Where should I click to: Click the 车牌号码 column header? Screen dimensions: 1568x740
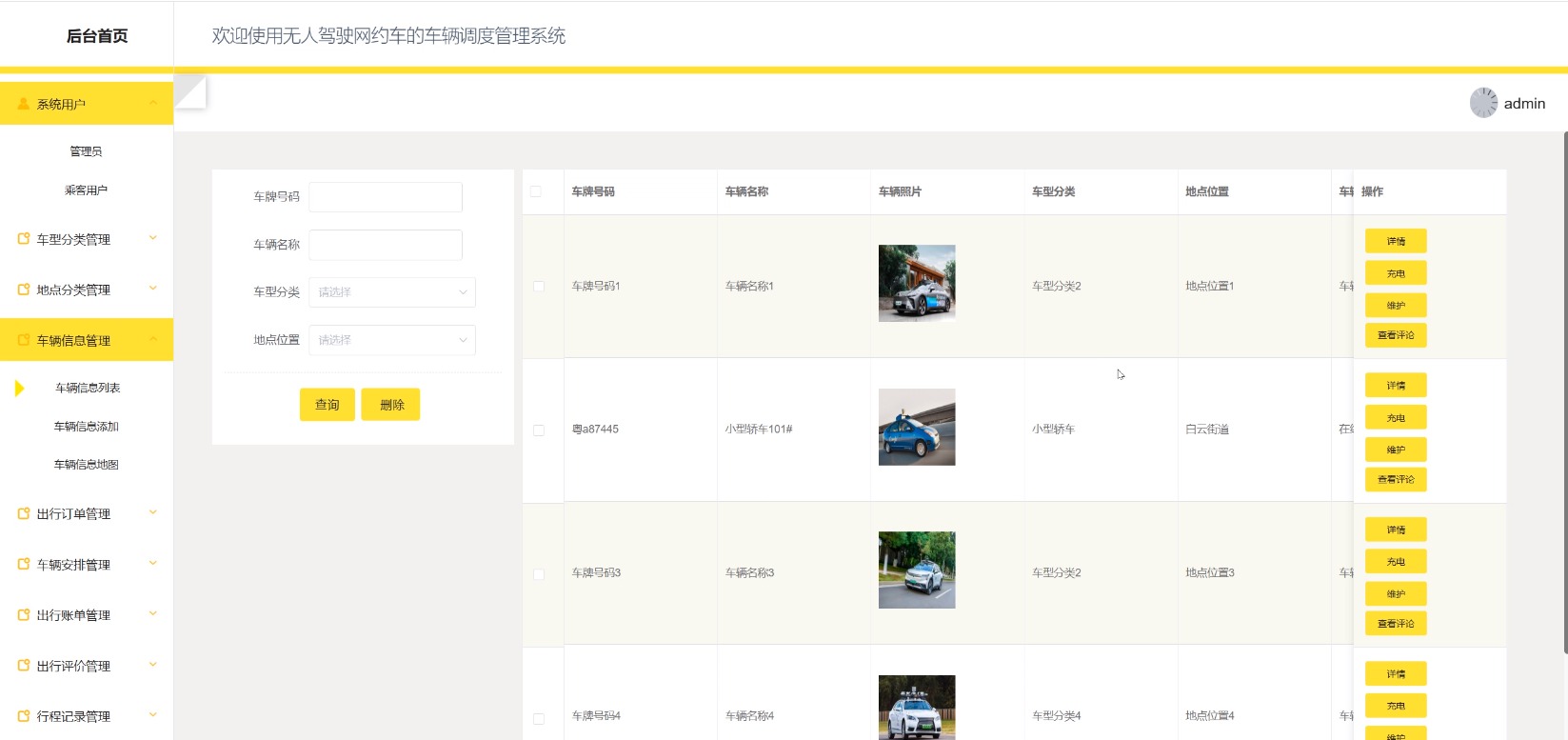pos(593,191)
